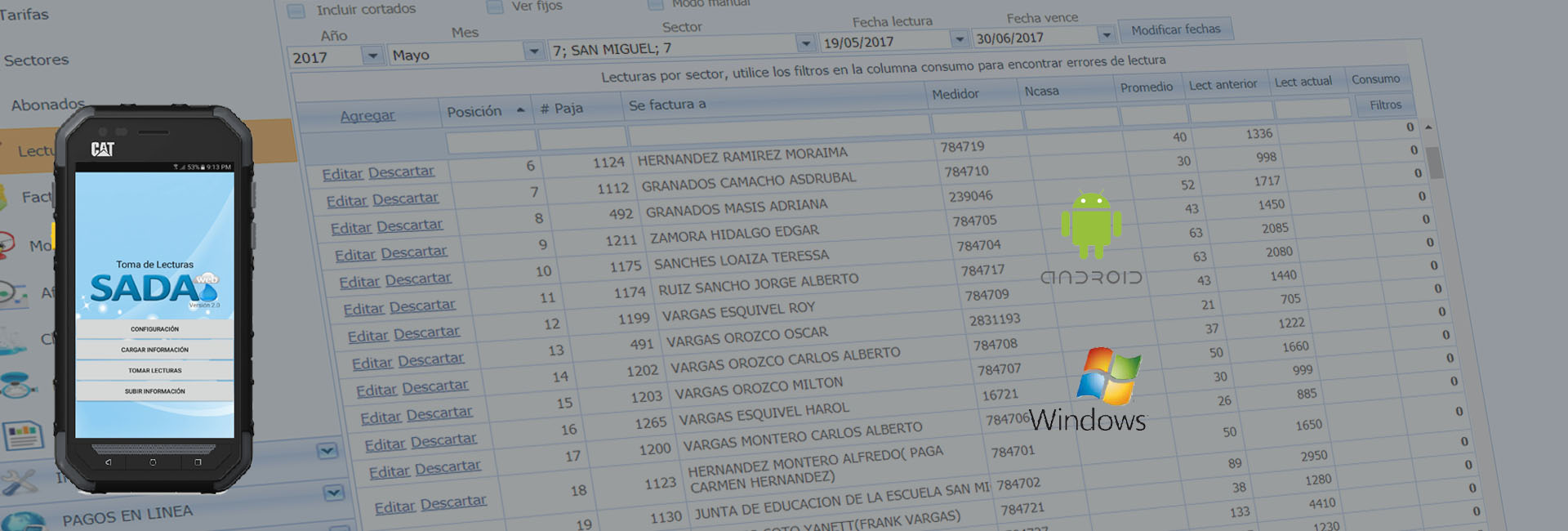Click the Lect anterior column header
The width and height of the screenshot is (1568, 531).
click(1223, 85)
